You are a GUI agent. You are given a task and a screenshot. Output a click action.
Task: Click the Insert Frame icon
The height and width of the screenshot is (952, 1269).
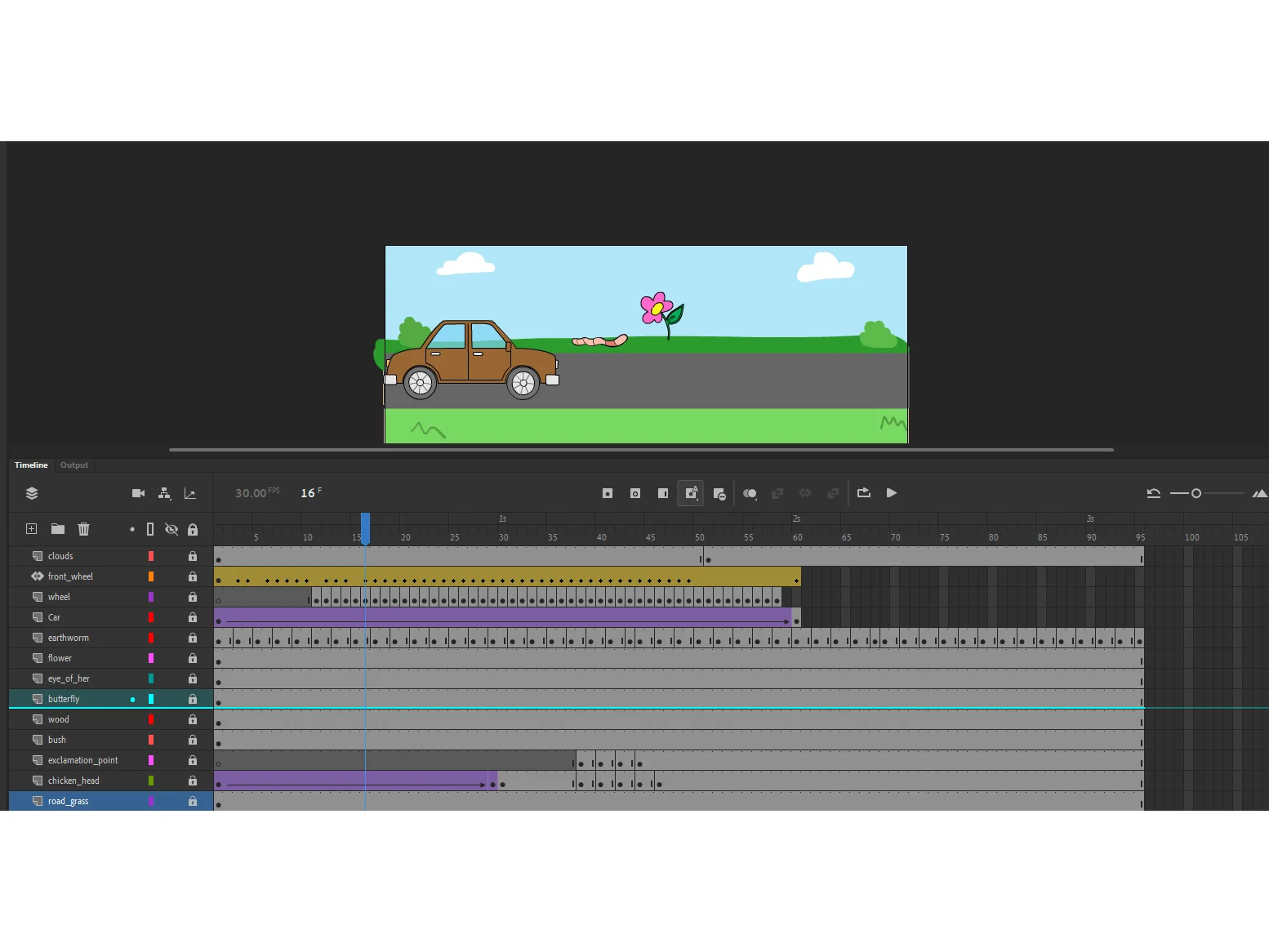click(x=663, y=493)
